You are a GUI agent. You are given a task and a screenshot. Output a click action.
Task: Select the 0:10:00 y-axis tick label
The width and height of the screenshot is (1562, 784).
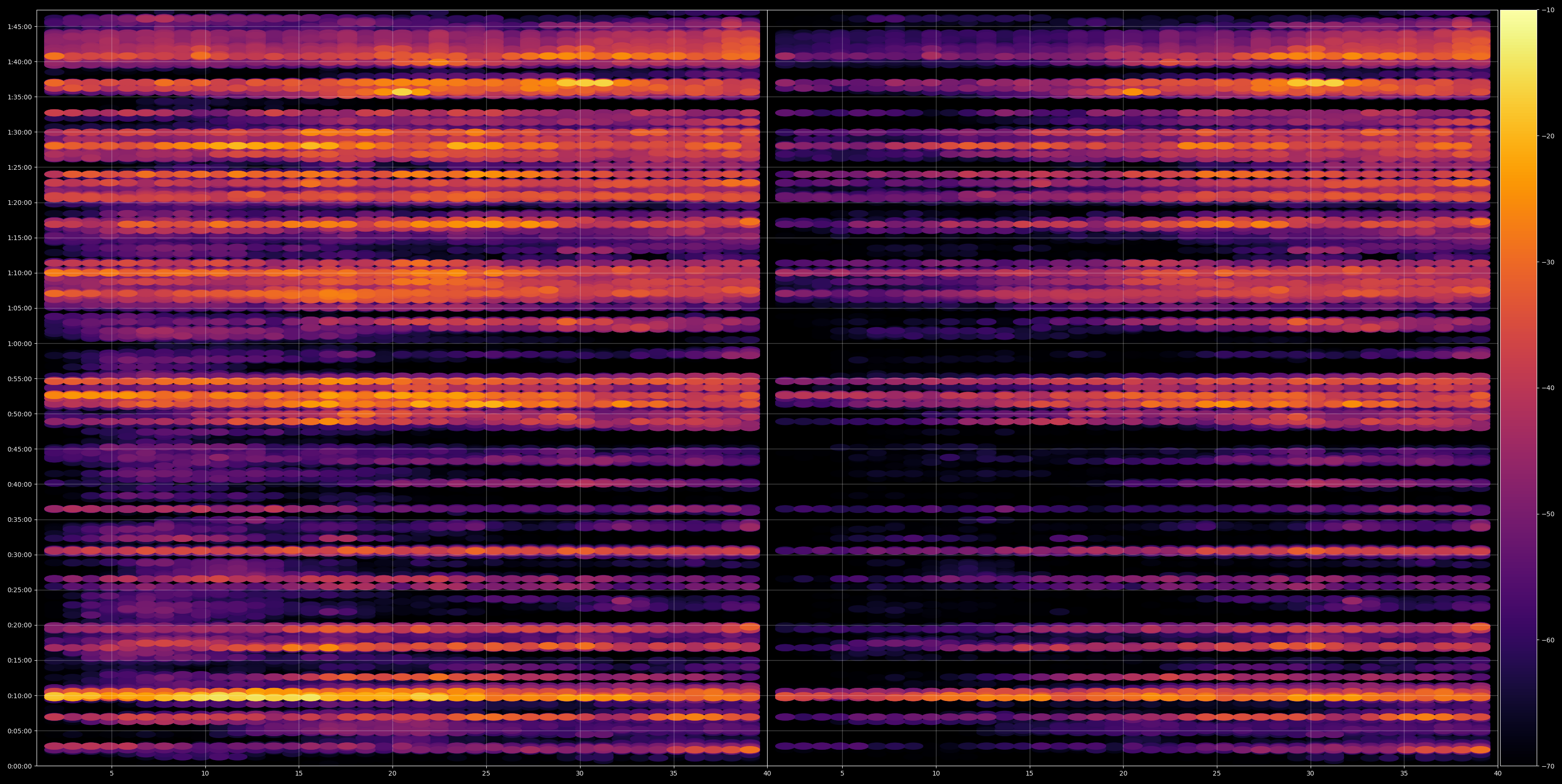point(19,695)
